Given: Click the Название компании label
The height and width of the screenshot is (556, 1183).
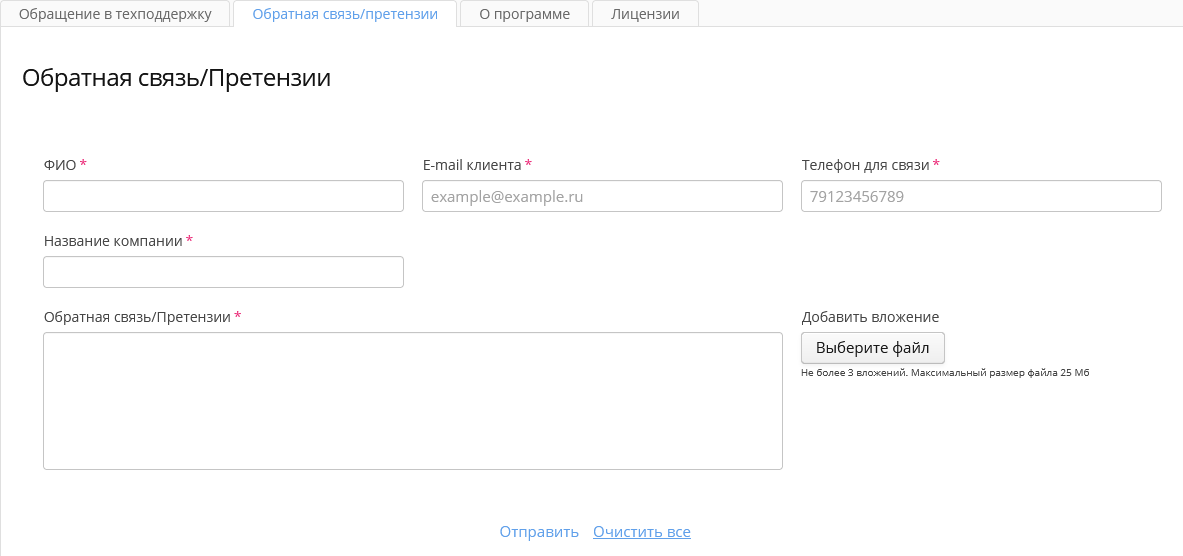Looking at the screenshot, I should click(113, 241).
